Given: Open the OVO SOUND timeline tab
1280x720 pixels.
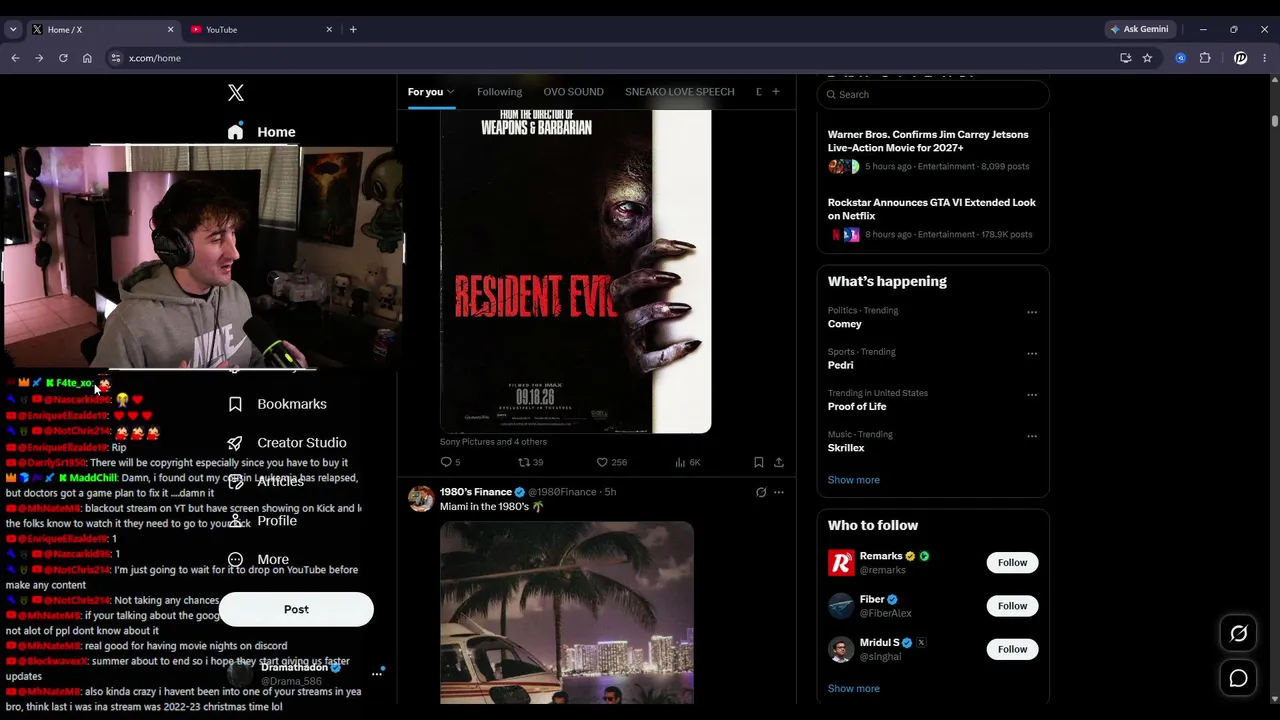Looking at the screenshot, I should click(x=573, y=92).
